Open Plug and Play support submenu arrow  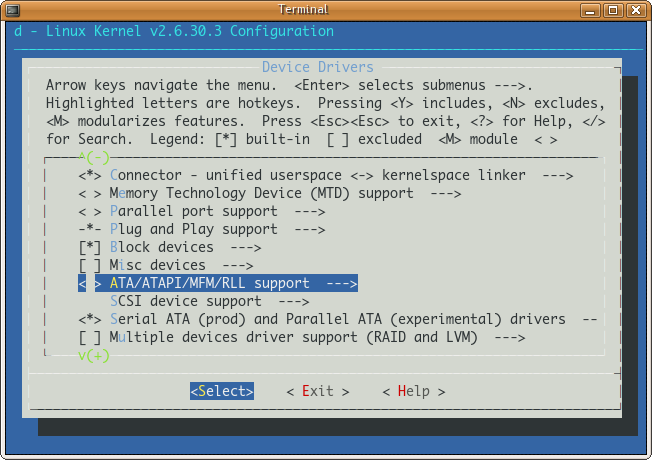(310, 230)
